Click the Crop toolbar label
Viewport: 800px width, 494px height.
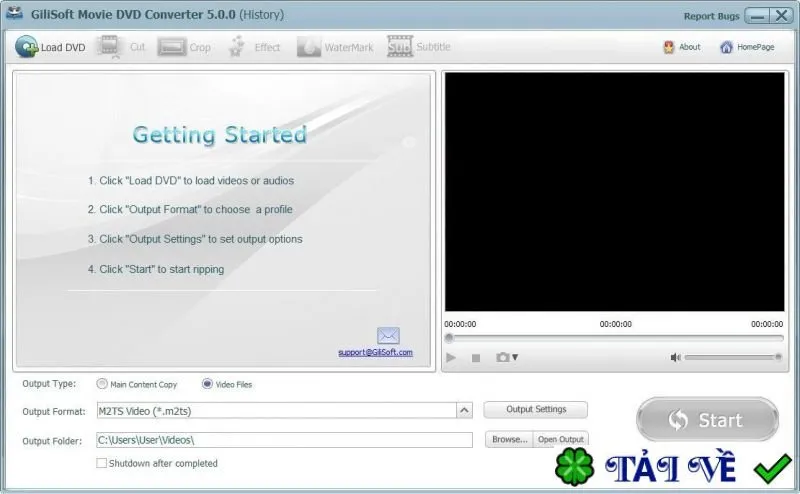[x=200, y=47]
